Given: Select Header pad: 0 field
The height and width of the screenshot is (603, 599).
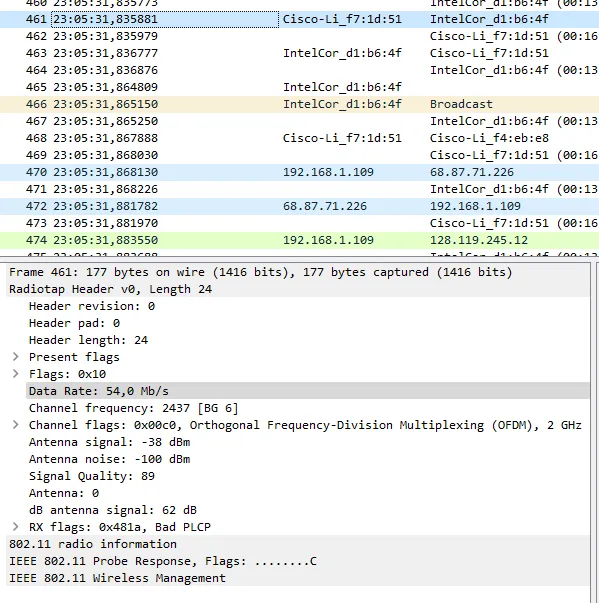Looking at the screenshot, I should tap(308, 323).
